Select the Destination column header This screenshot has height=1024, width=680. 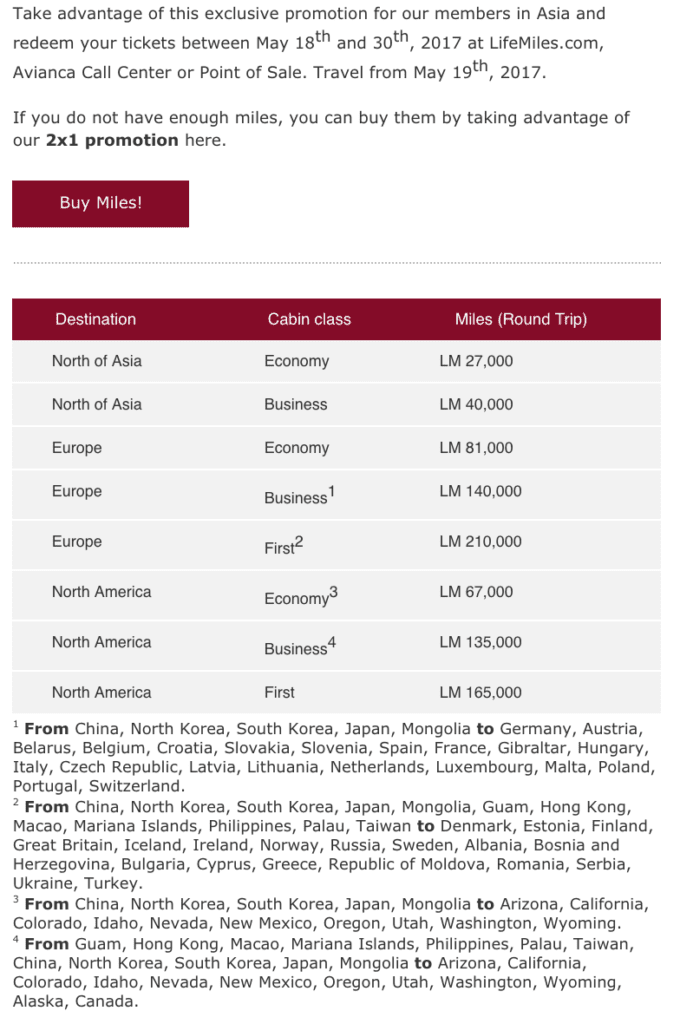(95, 319)
